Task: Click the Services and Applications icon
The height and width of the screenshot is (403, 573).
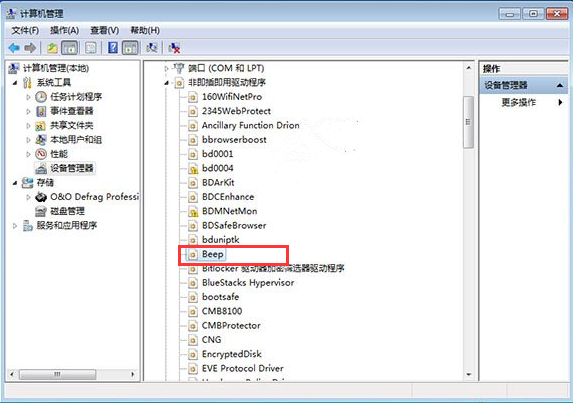Action: click(28, 225)
